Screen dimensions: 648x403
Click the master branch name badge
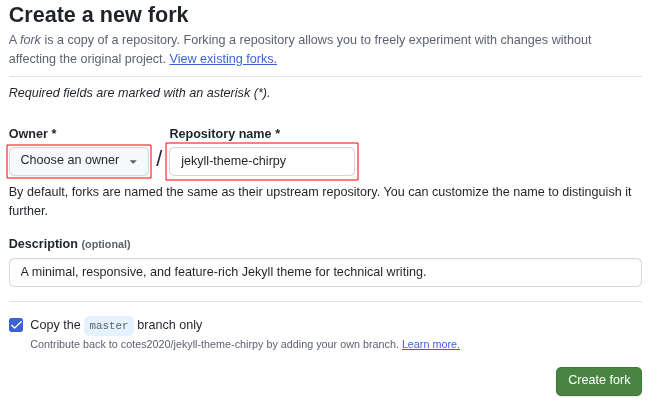(109, 325)
